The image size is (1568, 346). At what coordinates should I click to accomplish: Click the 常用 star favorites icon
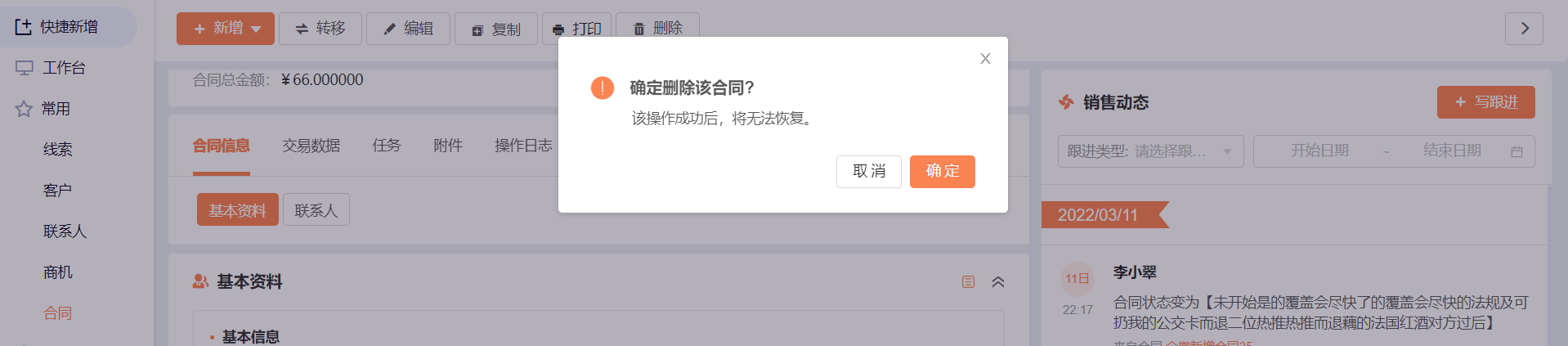pos(24,109)
